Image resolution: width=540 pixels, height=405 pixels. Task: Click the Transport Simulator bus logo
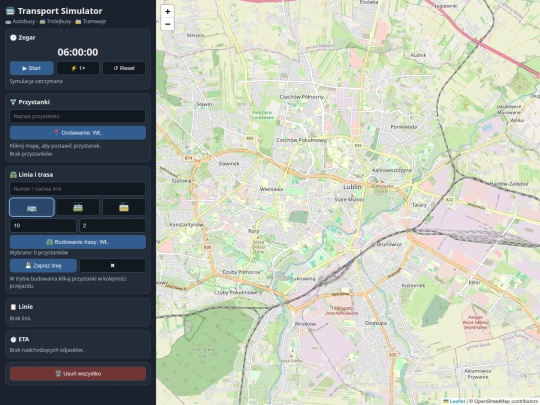[10, 11]
